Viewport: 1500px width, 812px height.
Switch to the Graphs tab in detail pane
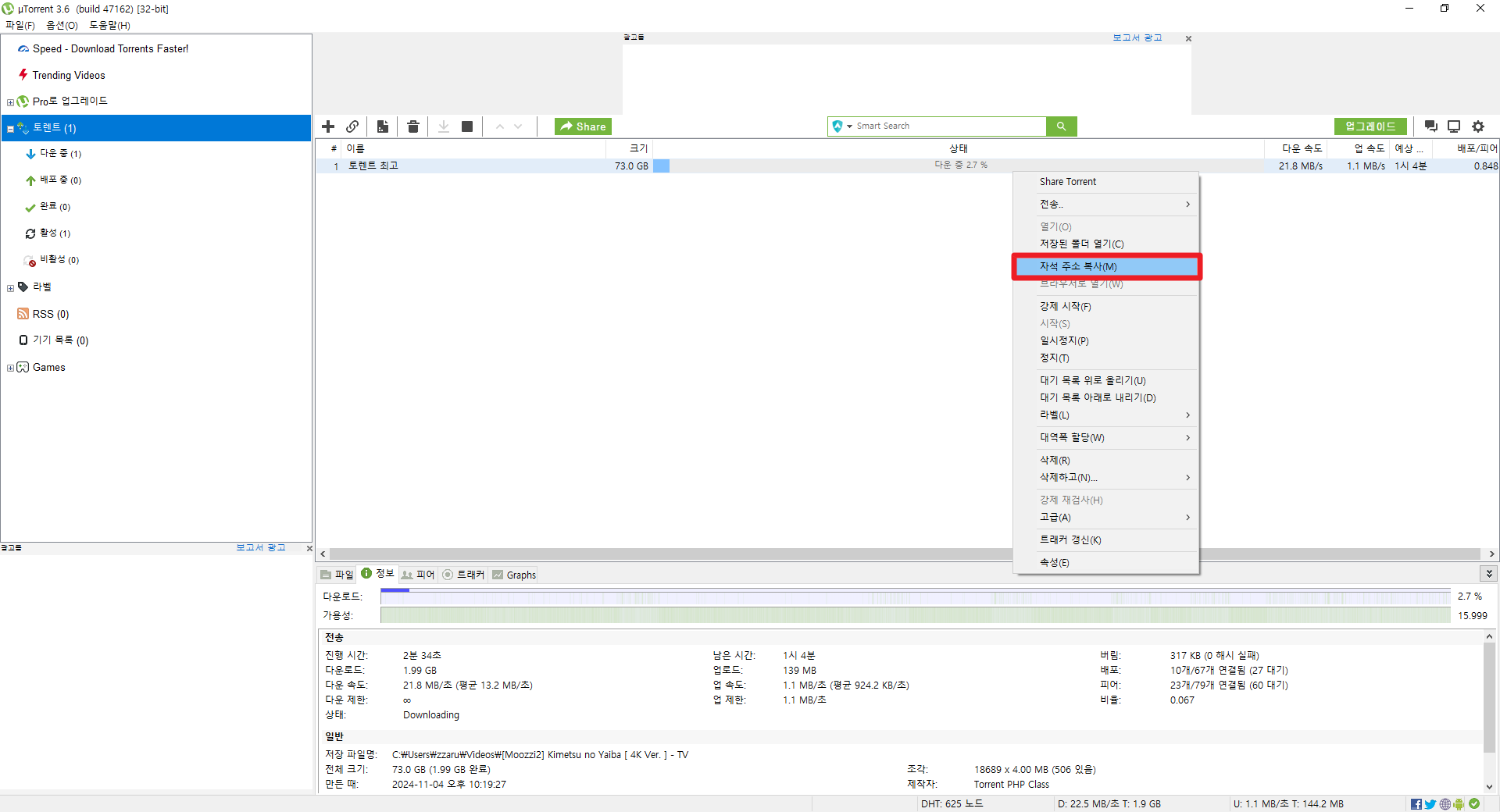tap(514, 575)
